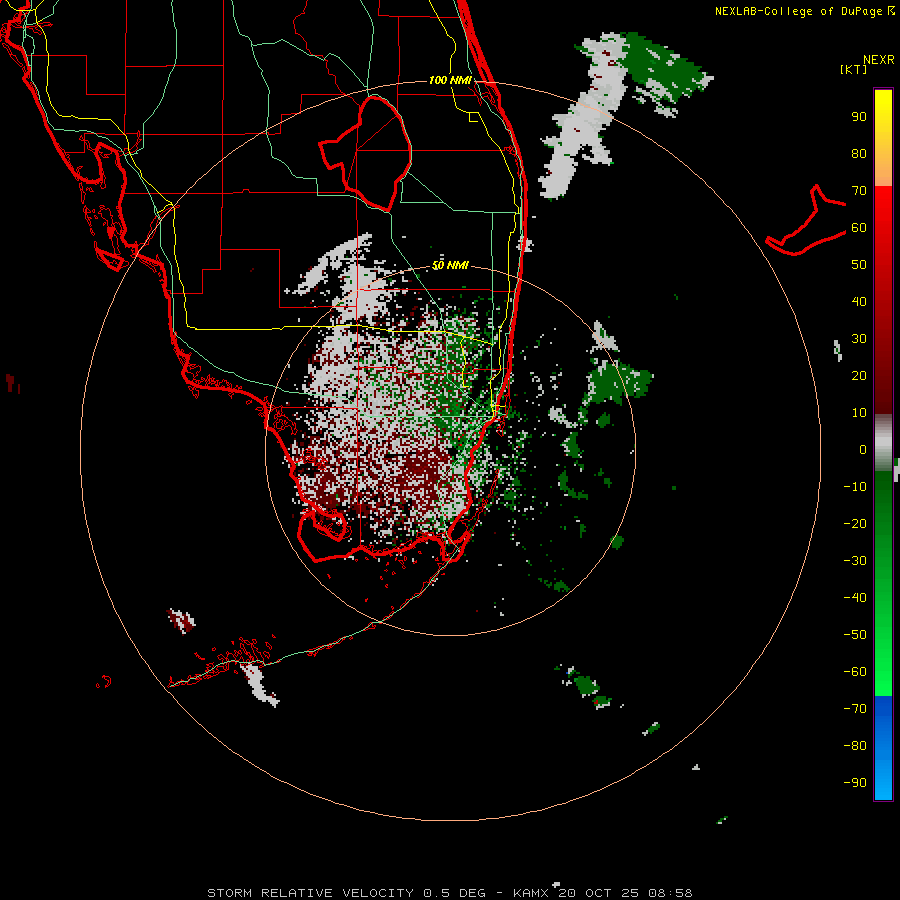Screen dimensions: 900x900
Task: Click the '-80' value on the velocity scale
Action: 855,746
